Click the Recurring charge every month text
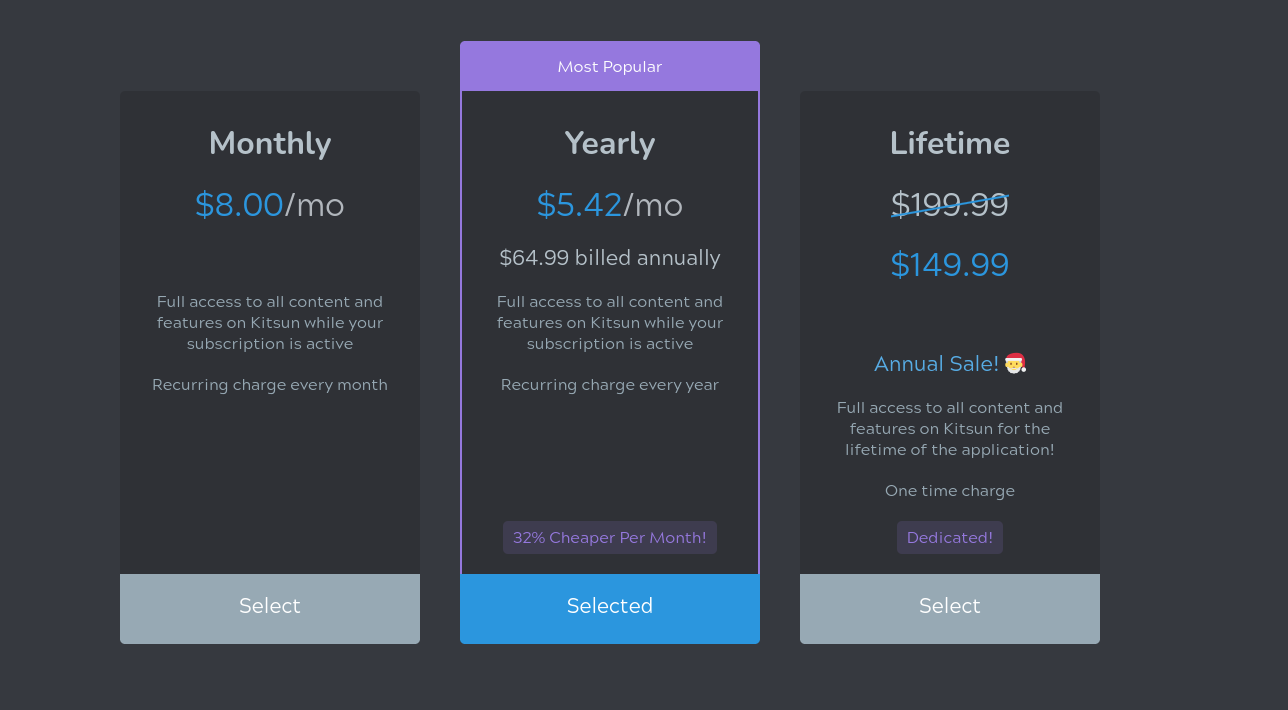 [270, 385]
